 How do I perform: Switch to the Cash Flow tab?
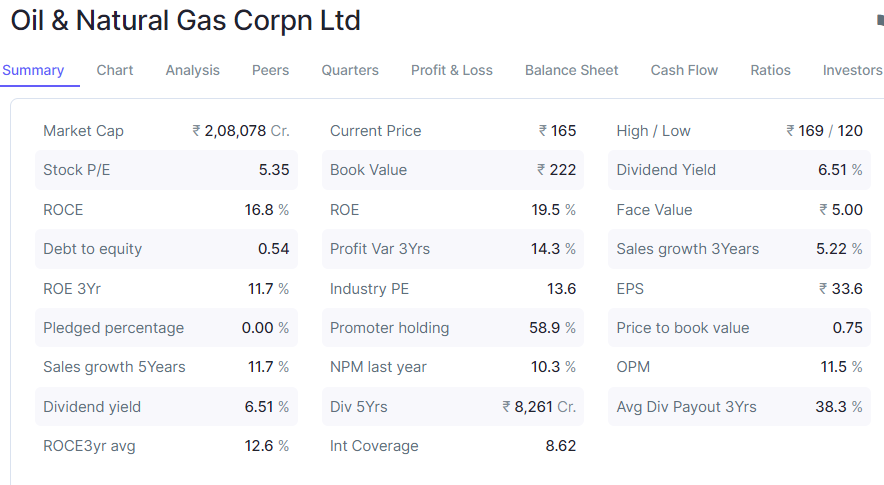click(684, 70)
